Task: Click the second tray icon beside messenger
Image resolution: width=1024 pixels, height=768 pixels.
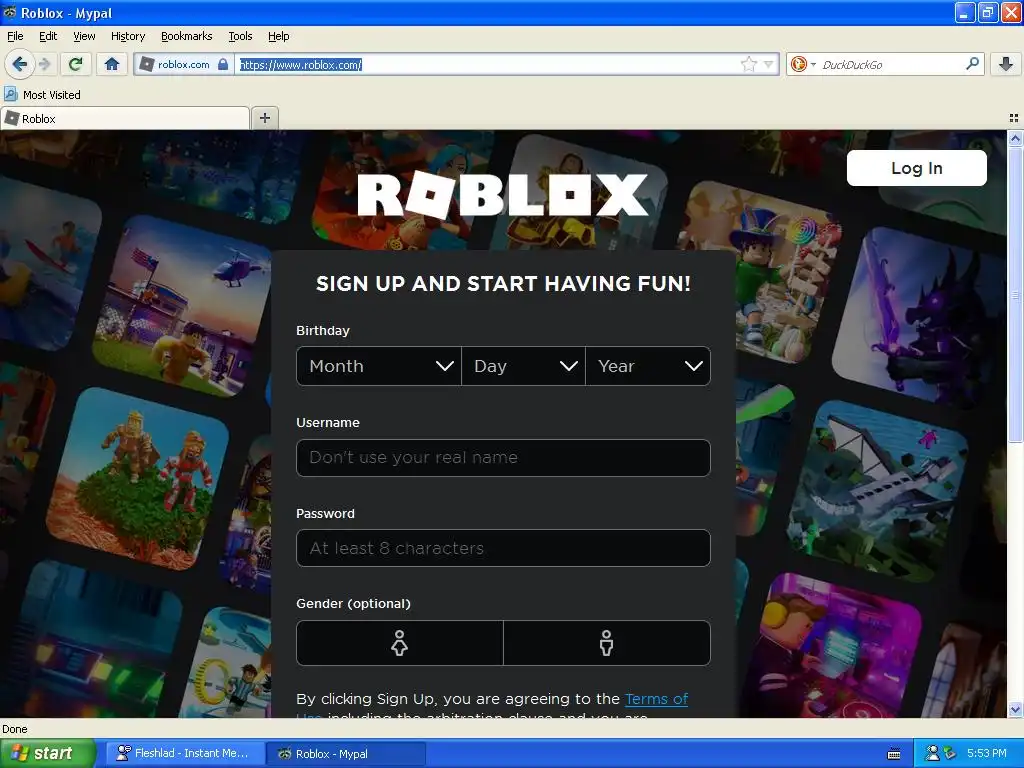Action: click(x=950, y=754)
